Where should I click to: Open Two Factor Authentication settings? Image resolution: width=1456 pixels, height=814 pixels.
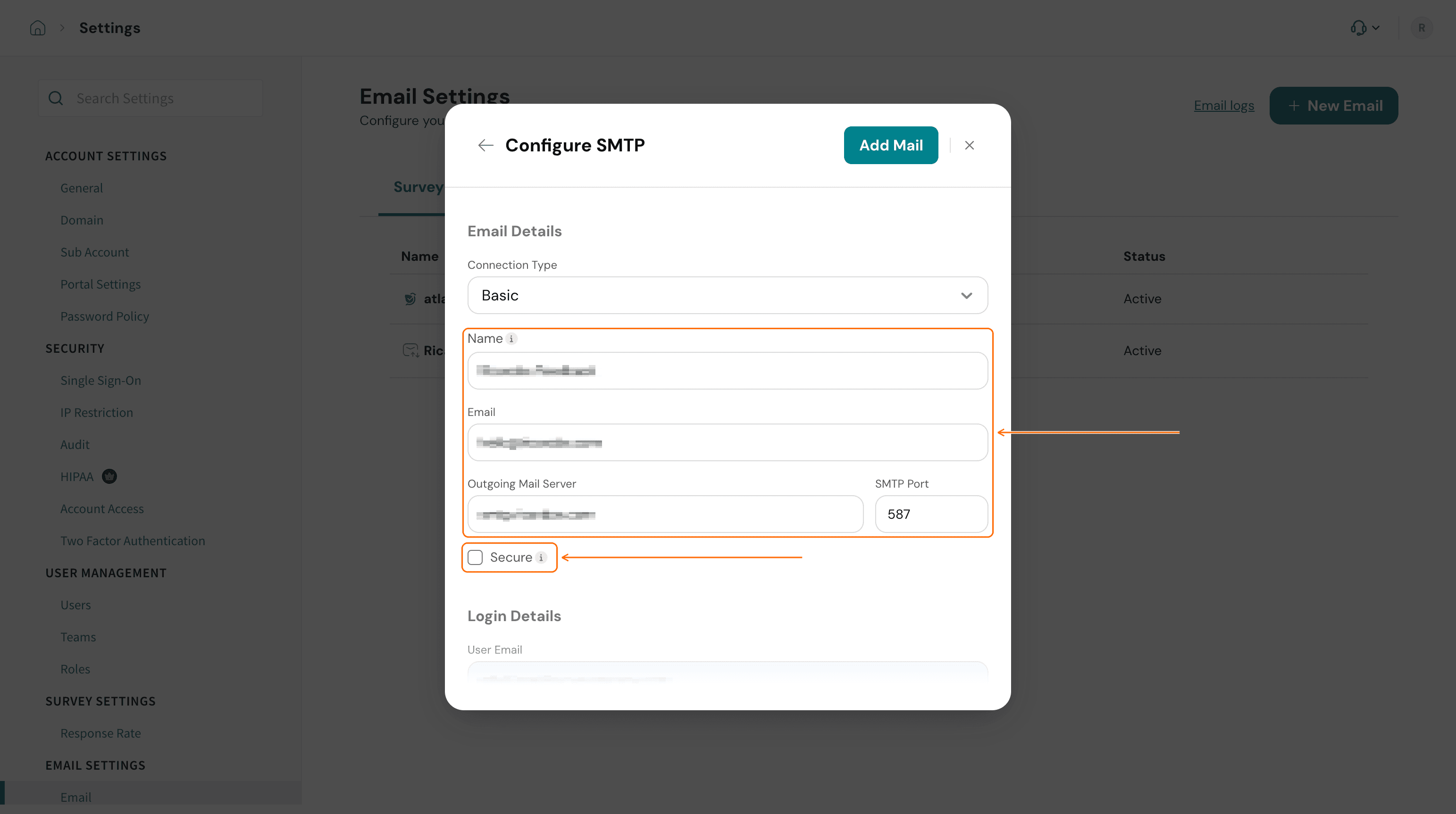point(132,541)
